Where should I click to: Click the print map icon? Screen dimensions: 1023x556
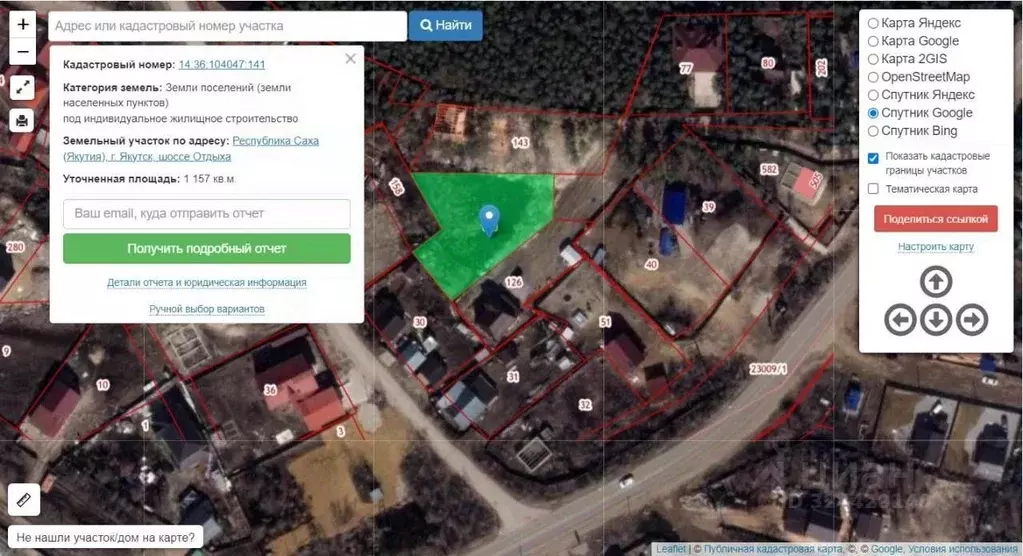[23, 121]
